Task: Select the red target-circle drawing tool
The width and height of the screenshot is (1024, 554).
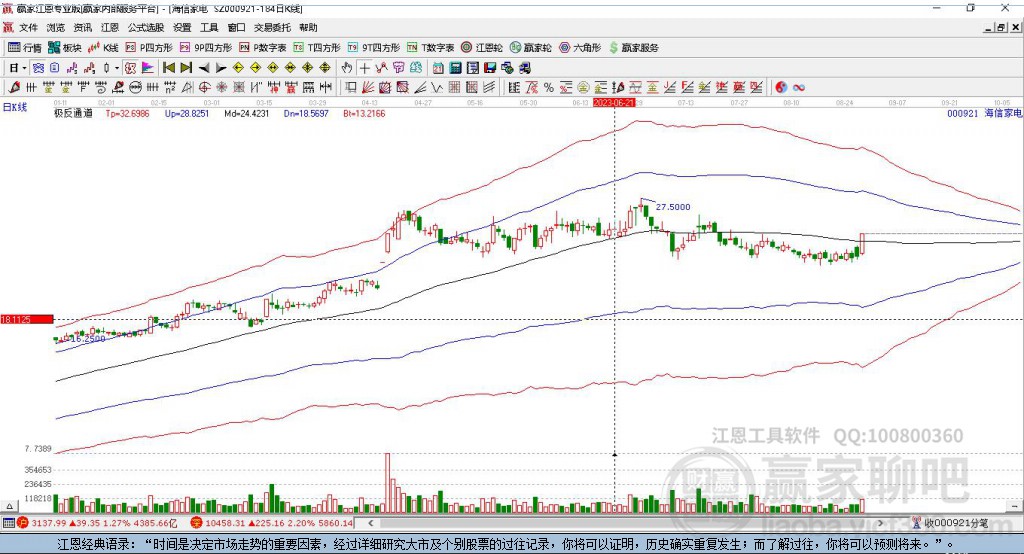Action: click(204, 88)
